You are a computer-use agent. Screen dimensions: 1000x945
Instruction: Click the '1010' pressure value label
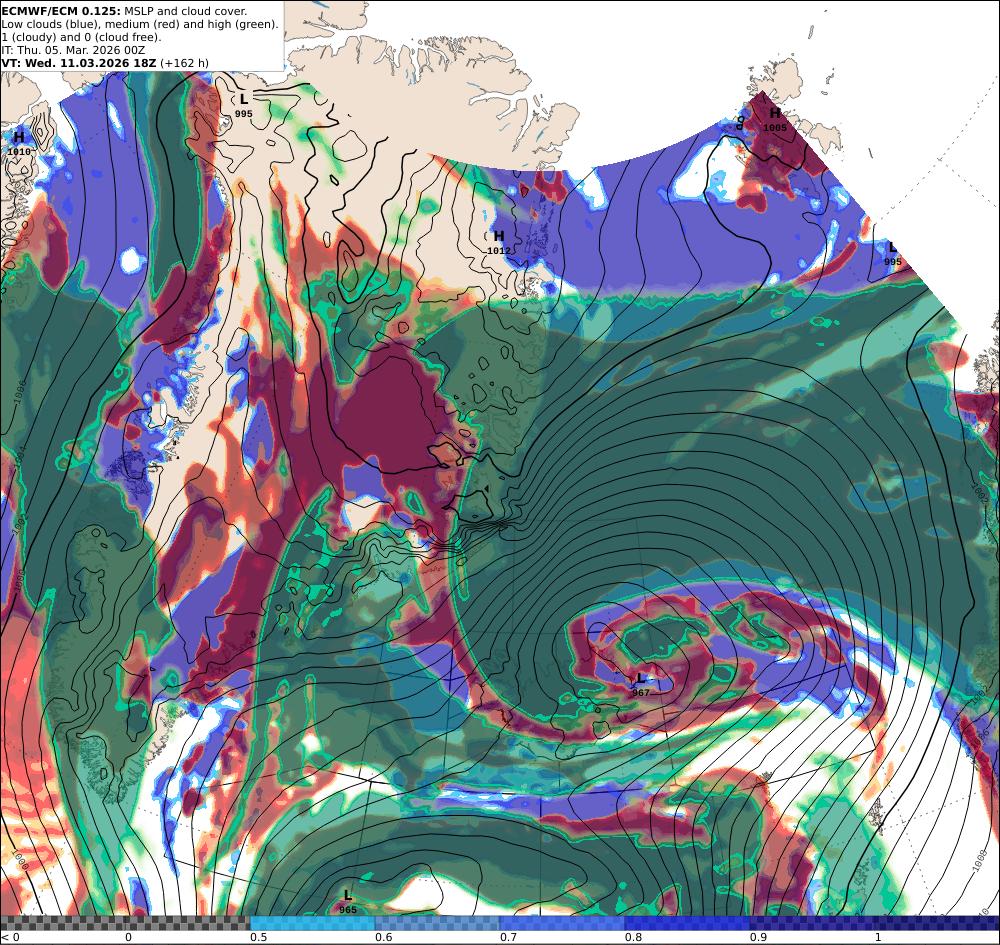(x=19, y=152)
